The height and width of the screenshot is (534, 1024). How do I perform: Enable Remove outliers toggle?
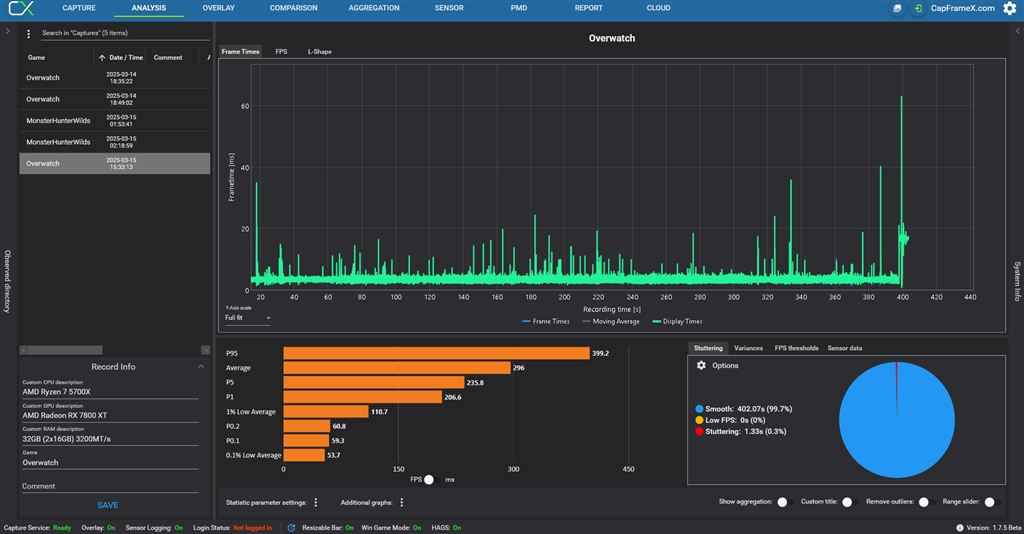926,502
